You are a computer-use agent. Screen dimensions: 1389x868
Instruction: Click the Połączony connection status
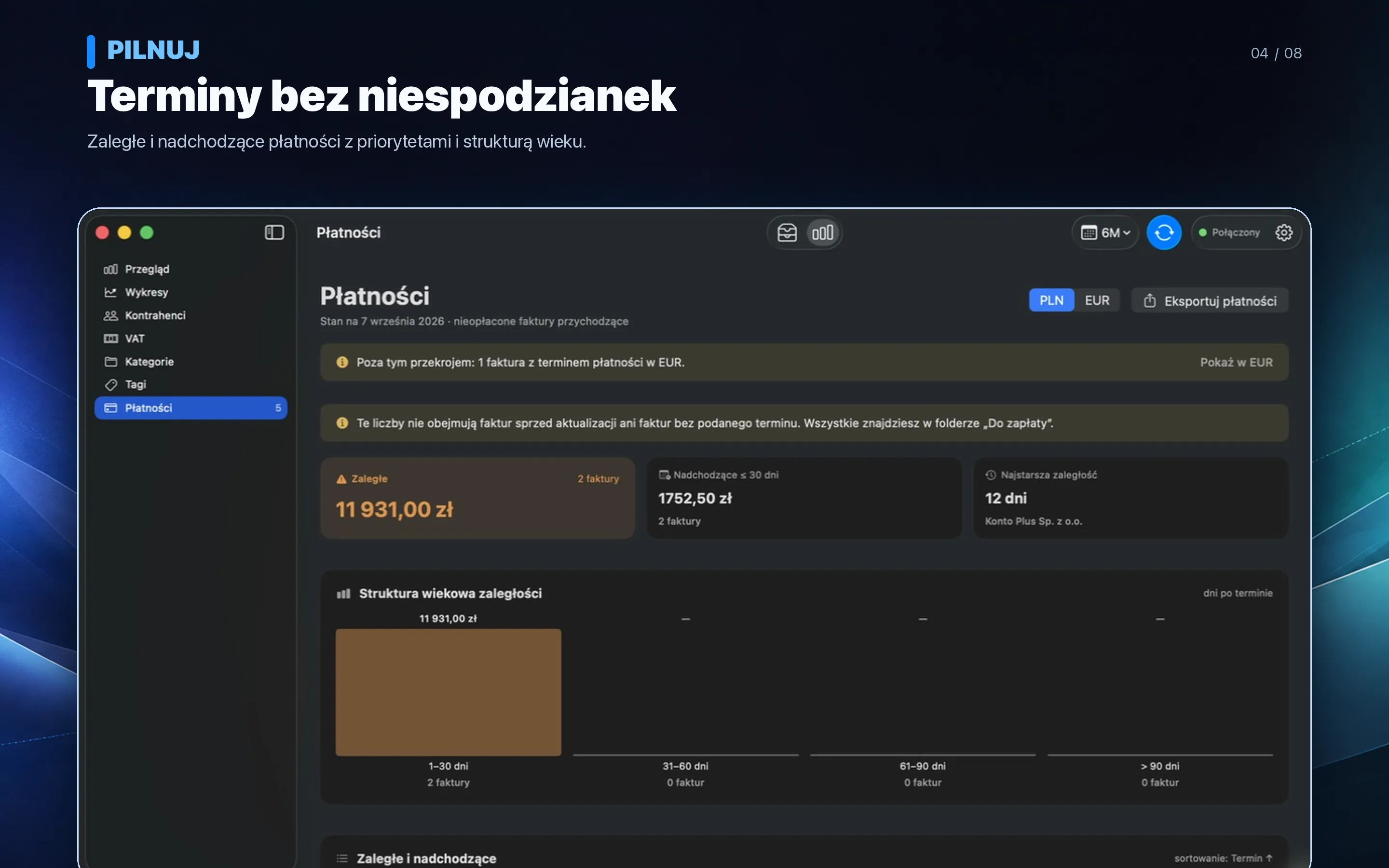tap(1229, 232)
